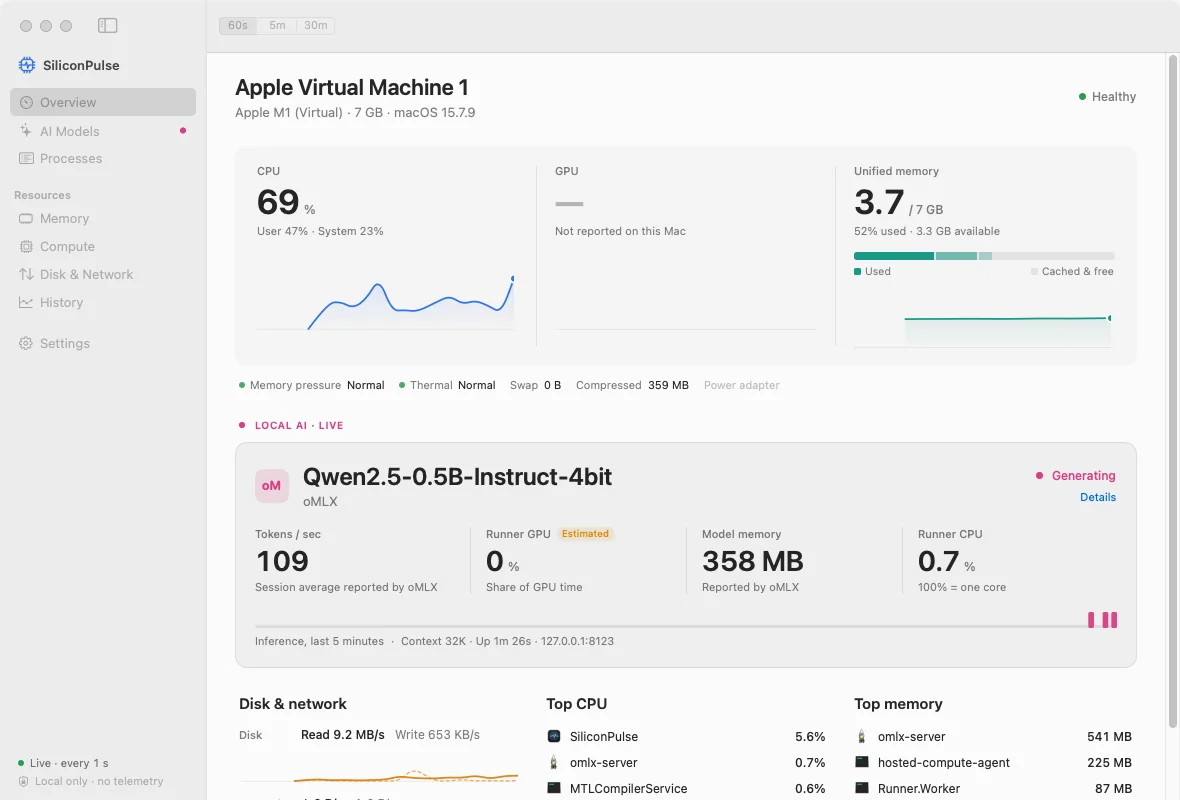Image resolution: width=1180 pixels, height=800 pixels.
Task: Click the LOCAL AI · LIVE label
Action: 299,425
